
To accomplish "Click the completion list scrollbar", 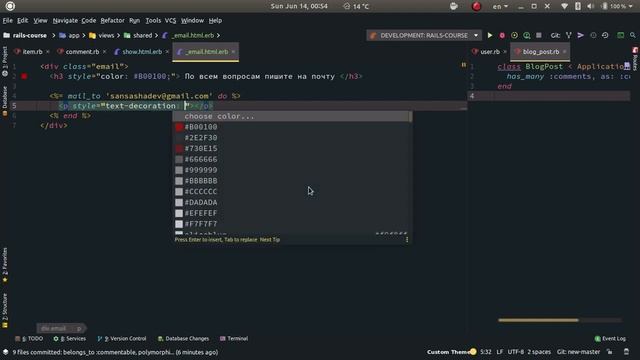I will click(x=410, y=117).
